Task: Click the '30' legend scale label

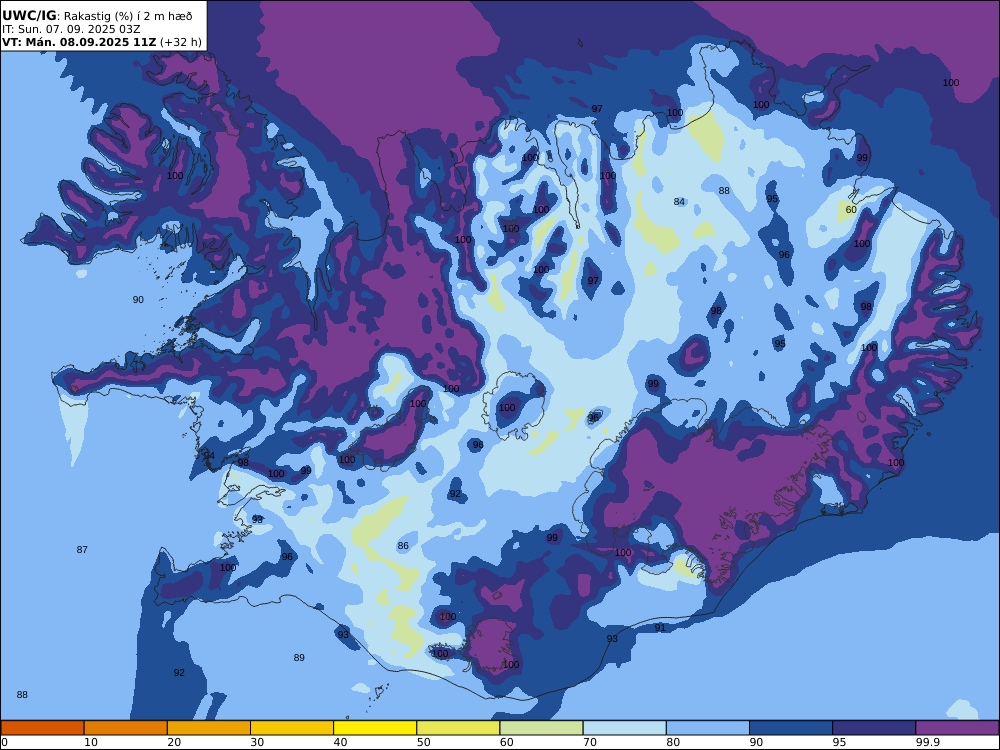Action: click(257, 742)
